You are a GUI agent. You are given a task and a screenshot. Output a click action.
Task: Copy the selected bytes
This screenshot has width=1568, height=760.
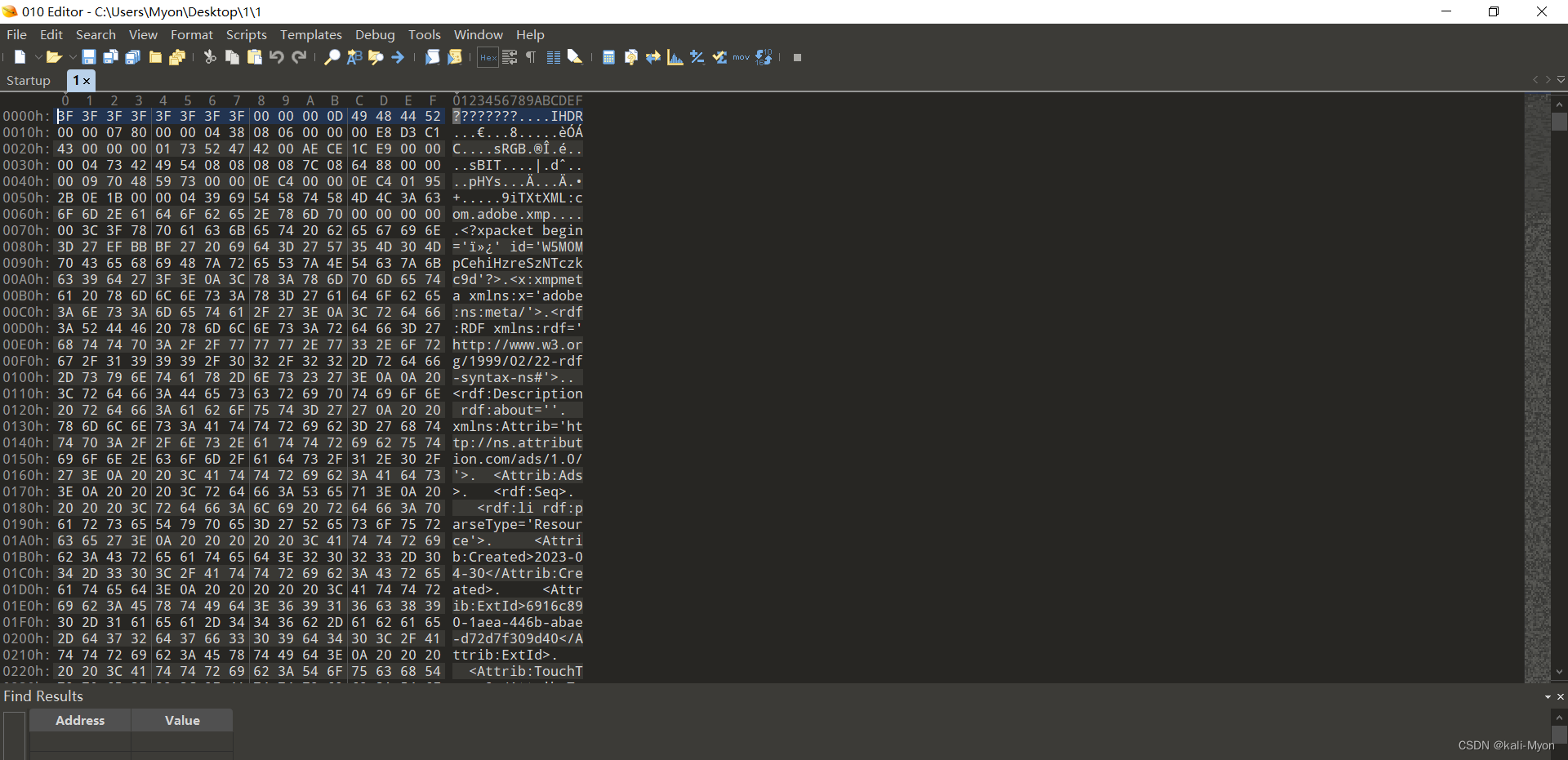point(232,57)
